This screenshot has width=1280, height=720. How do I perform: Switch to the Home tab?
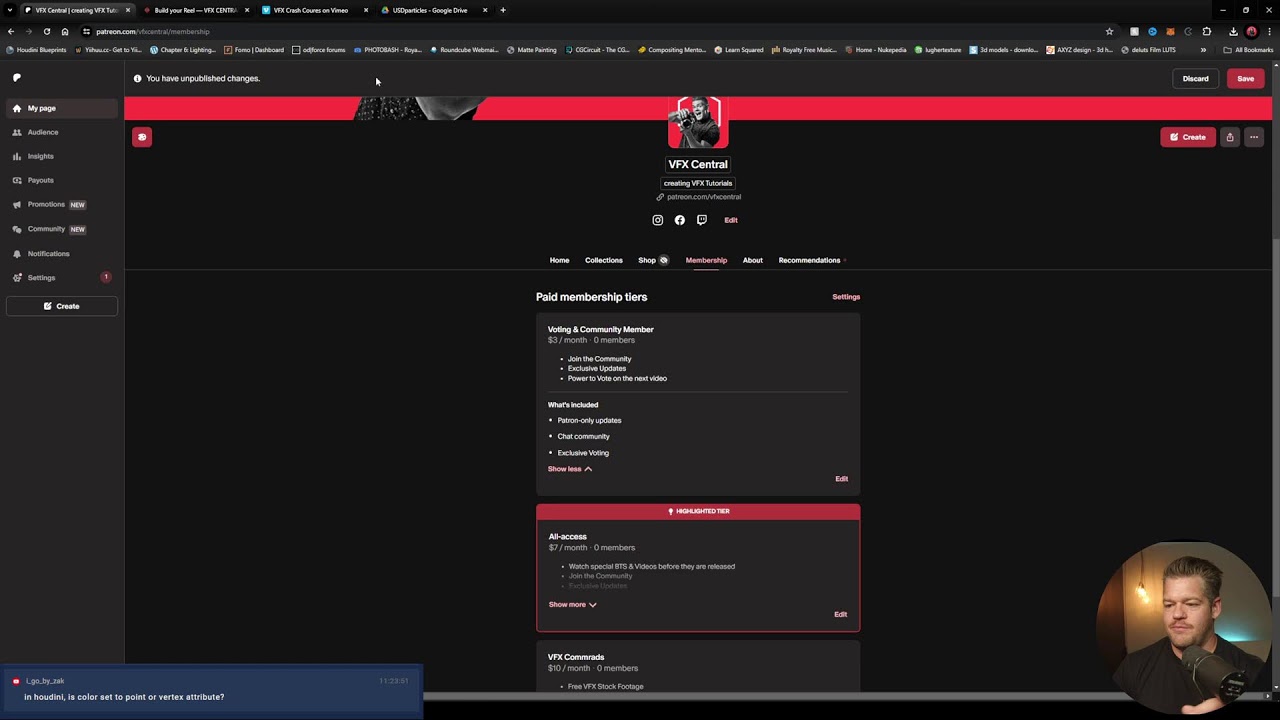coord(559,260)
